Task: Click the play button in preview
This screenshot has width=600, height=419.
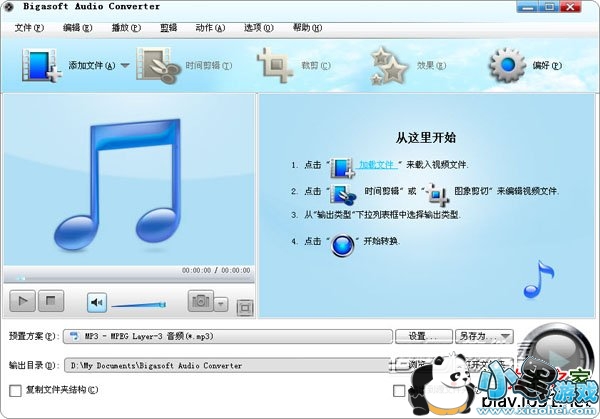Action: (22, 301)
